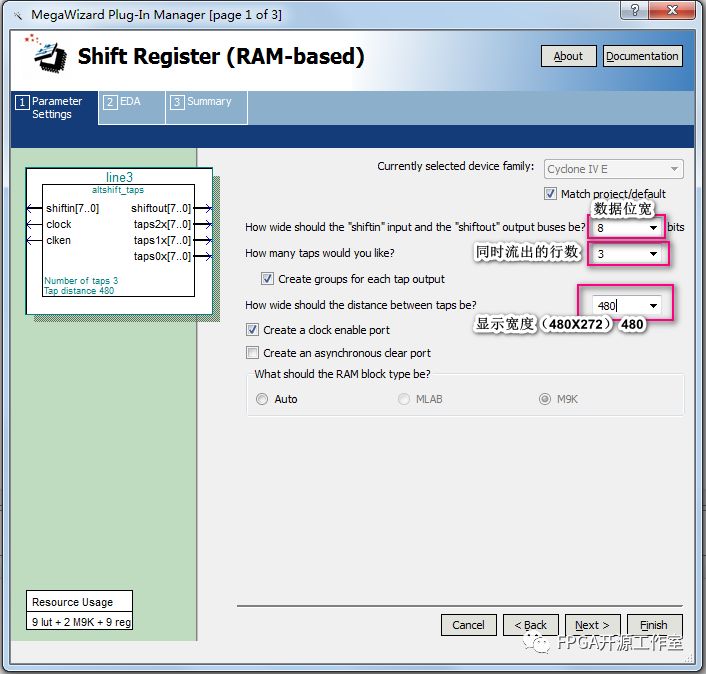Enable Create an asynchronous clear port
706x674 pixels.
[x=253, y=353]
